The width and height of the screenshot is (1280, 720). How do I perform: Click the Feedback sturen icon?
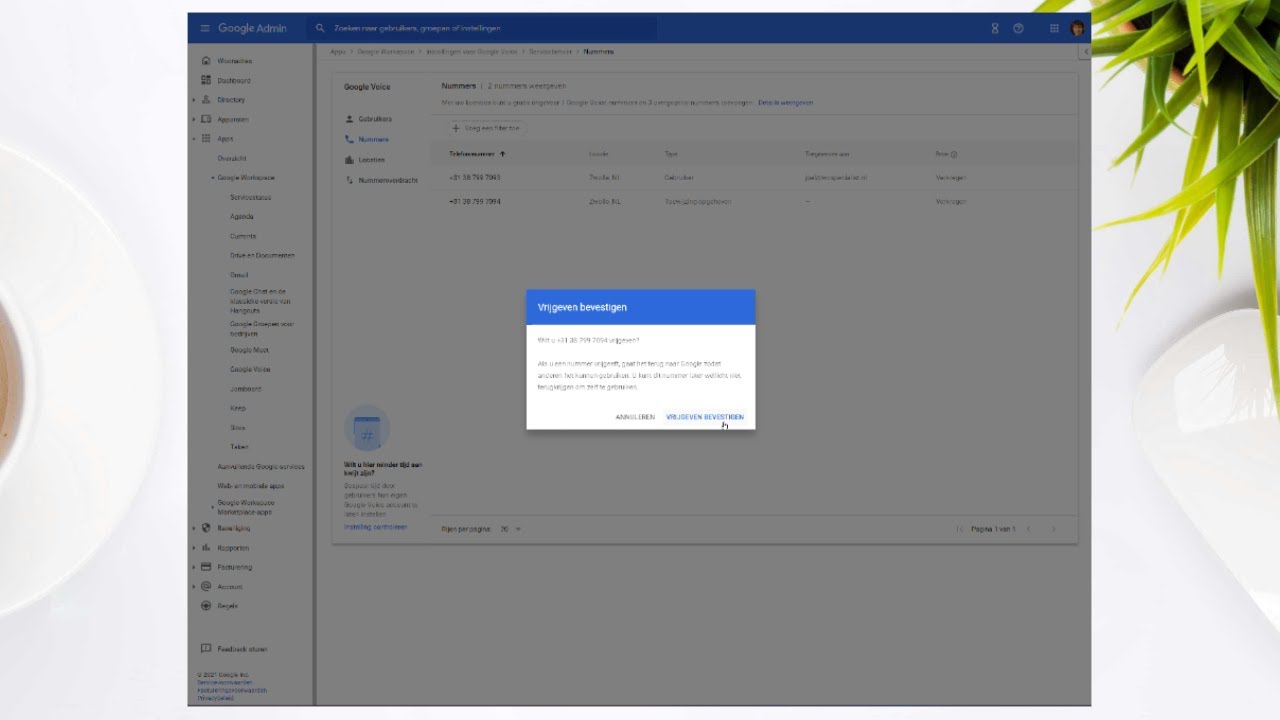tap(206, 649)
